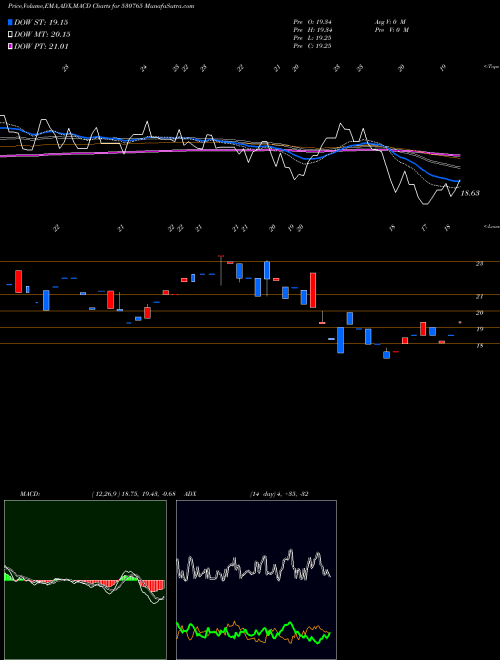Open the green MACD chart panel
Screen dimensions: 500x660
coord(85,580)
